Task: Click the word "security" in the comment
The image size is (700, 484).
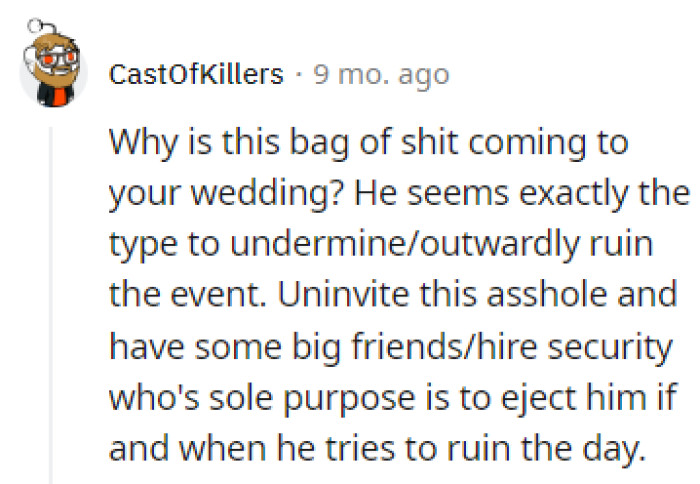Action: point(610,348)
